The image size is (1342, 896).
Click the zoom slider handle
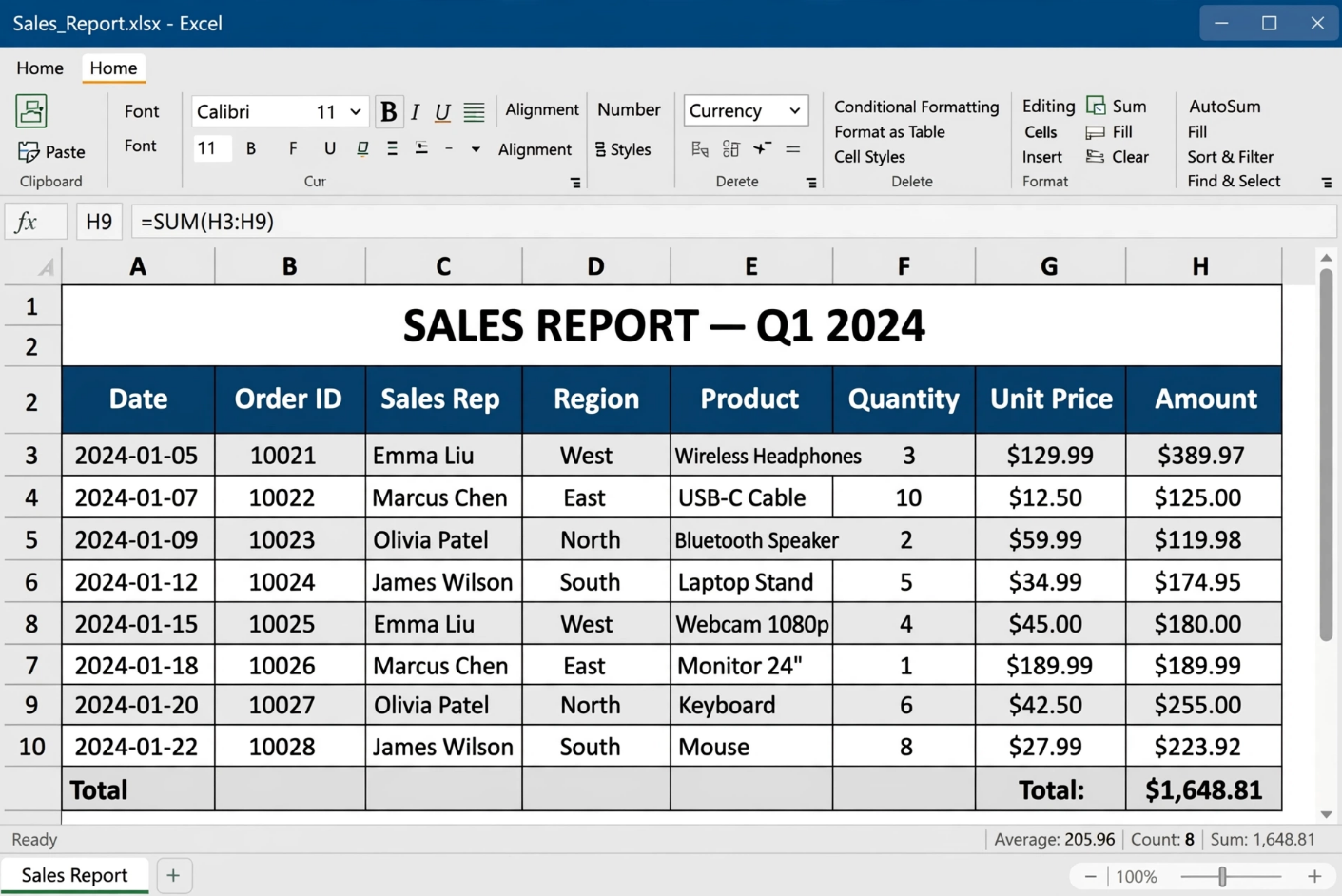coord(1223,877)
